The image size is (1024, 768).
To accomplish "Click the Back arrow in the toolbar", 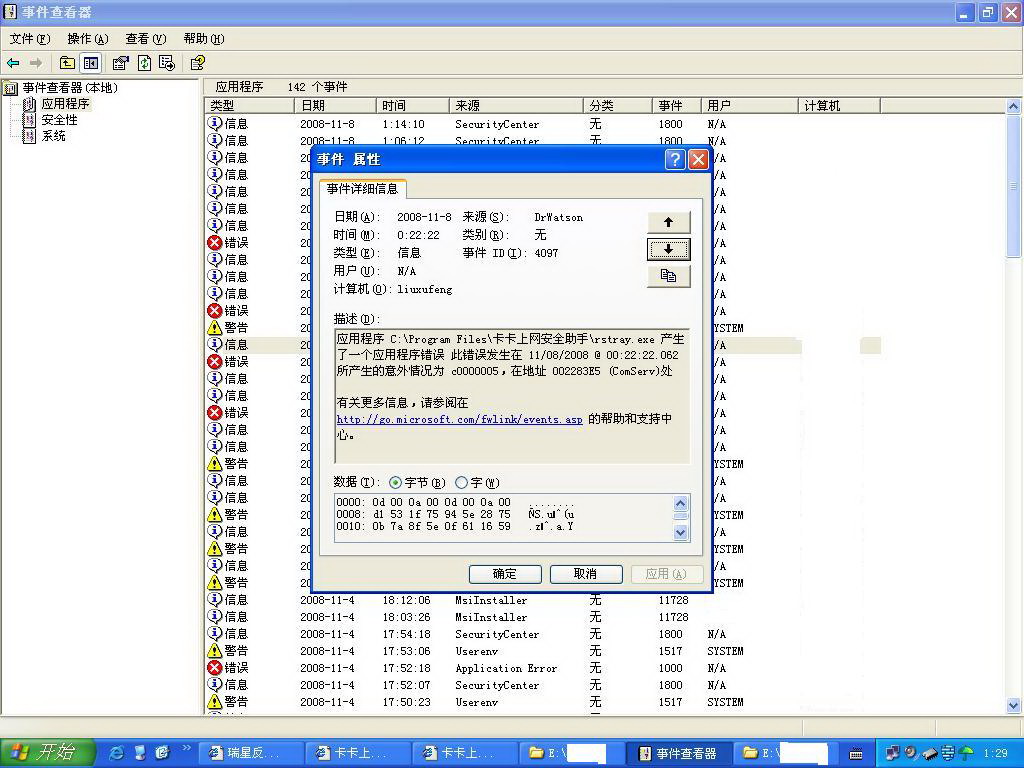I will [x=13, y=63].
